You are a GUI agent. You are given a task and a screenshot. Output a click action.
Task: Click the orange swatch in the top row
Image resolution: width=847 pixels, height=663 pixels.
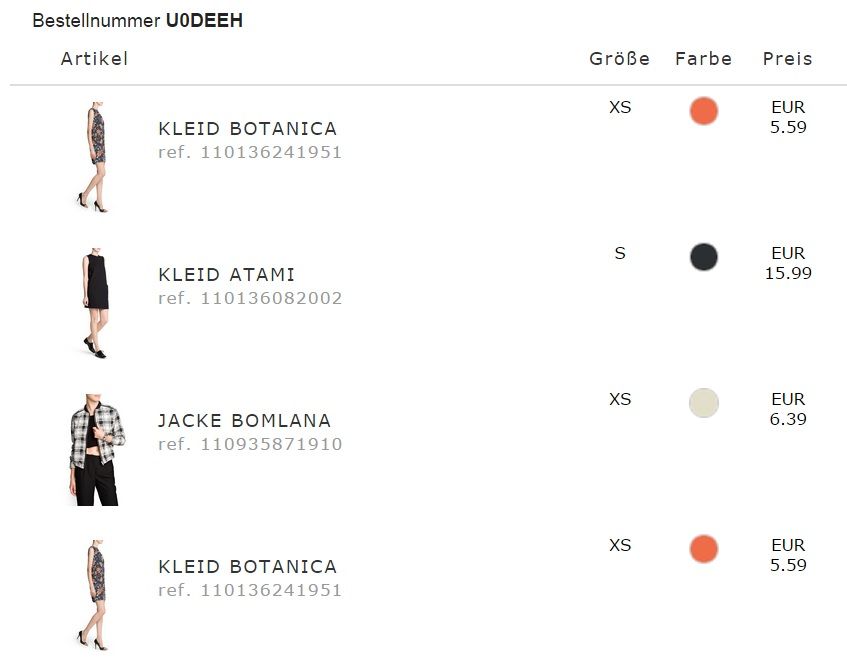pyautogui.click(x=704, y=111)
